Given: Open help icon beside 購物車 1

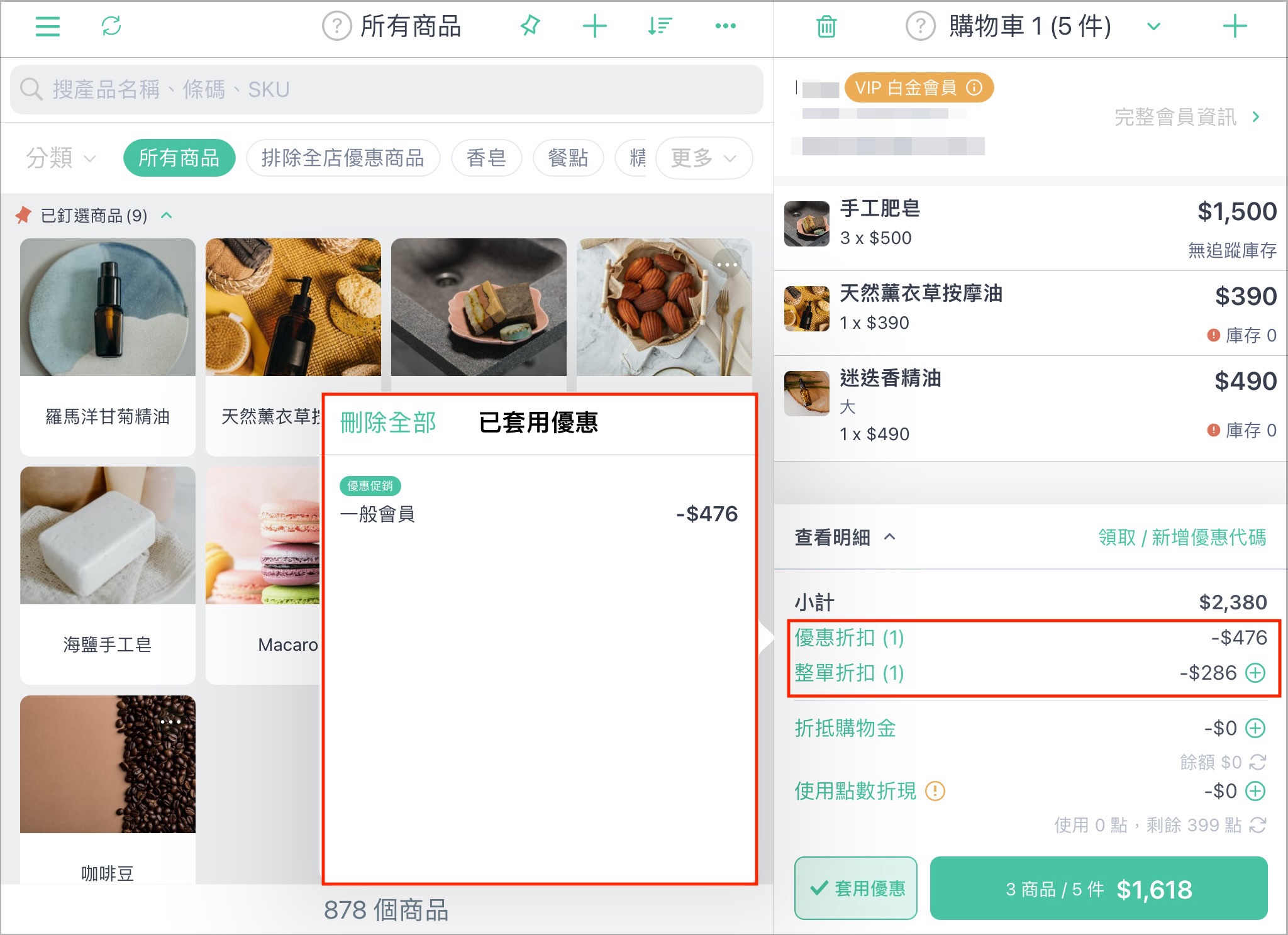Looking at the screenshot, I should [921, 26].
